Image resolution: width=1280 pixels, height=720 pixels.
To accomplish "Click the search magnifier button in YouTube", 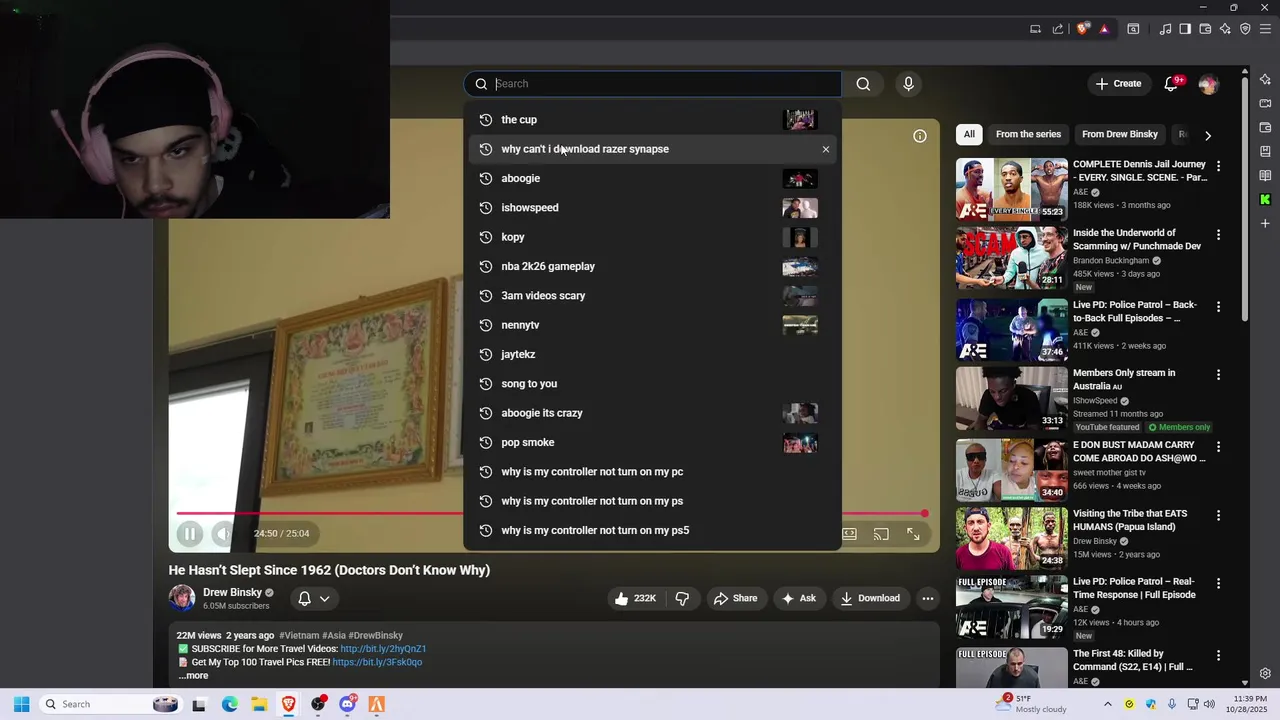I will coord(863,84).
